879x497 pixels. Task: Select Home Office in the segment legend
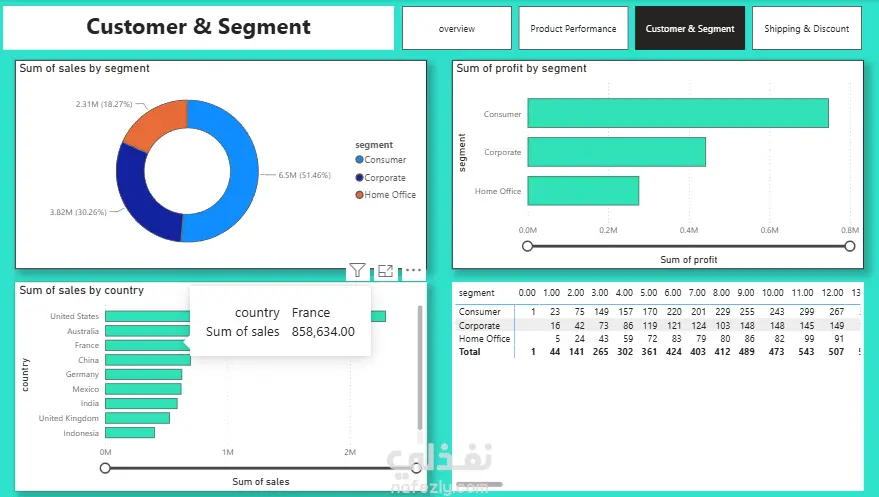(386, 194)
